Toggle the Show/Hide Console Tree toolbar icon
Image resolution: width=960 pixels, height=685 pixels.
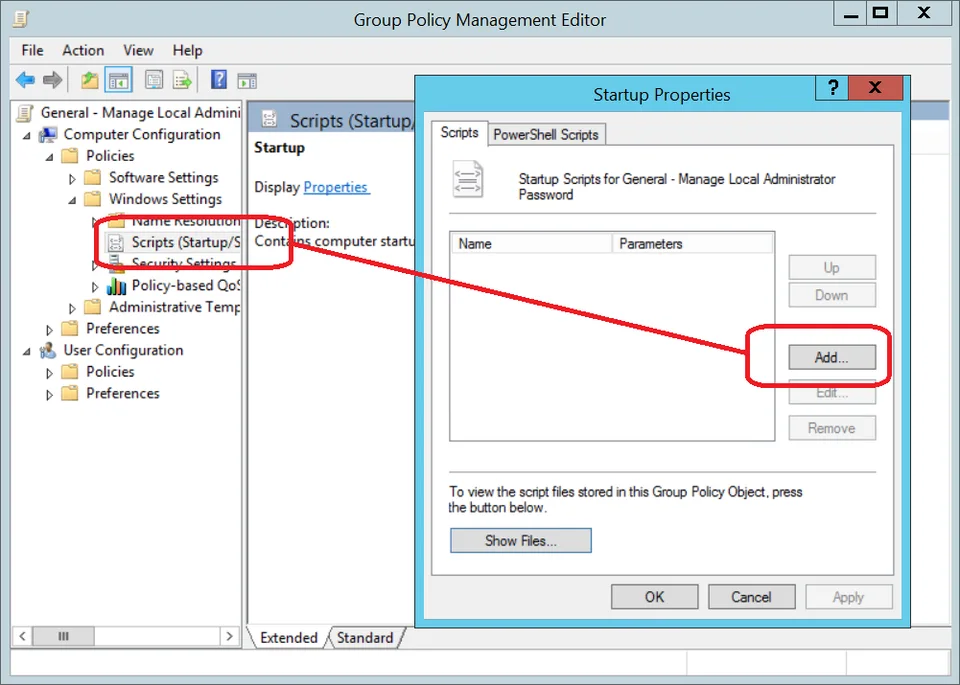118,80
